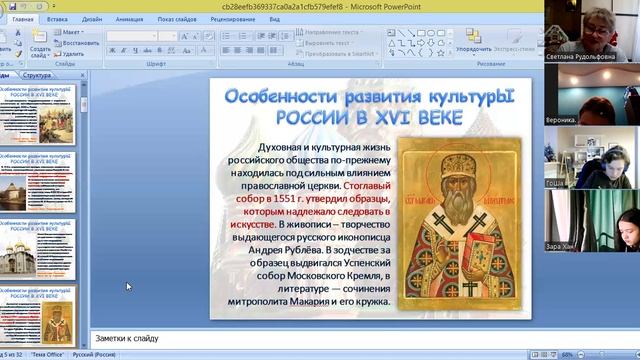The height and width of the screenshot is (360, 640).
Task: Open Выровнять текст dropdown
Action: [324, 43]
